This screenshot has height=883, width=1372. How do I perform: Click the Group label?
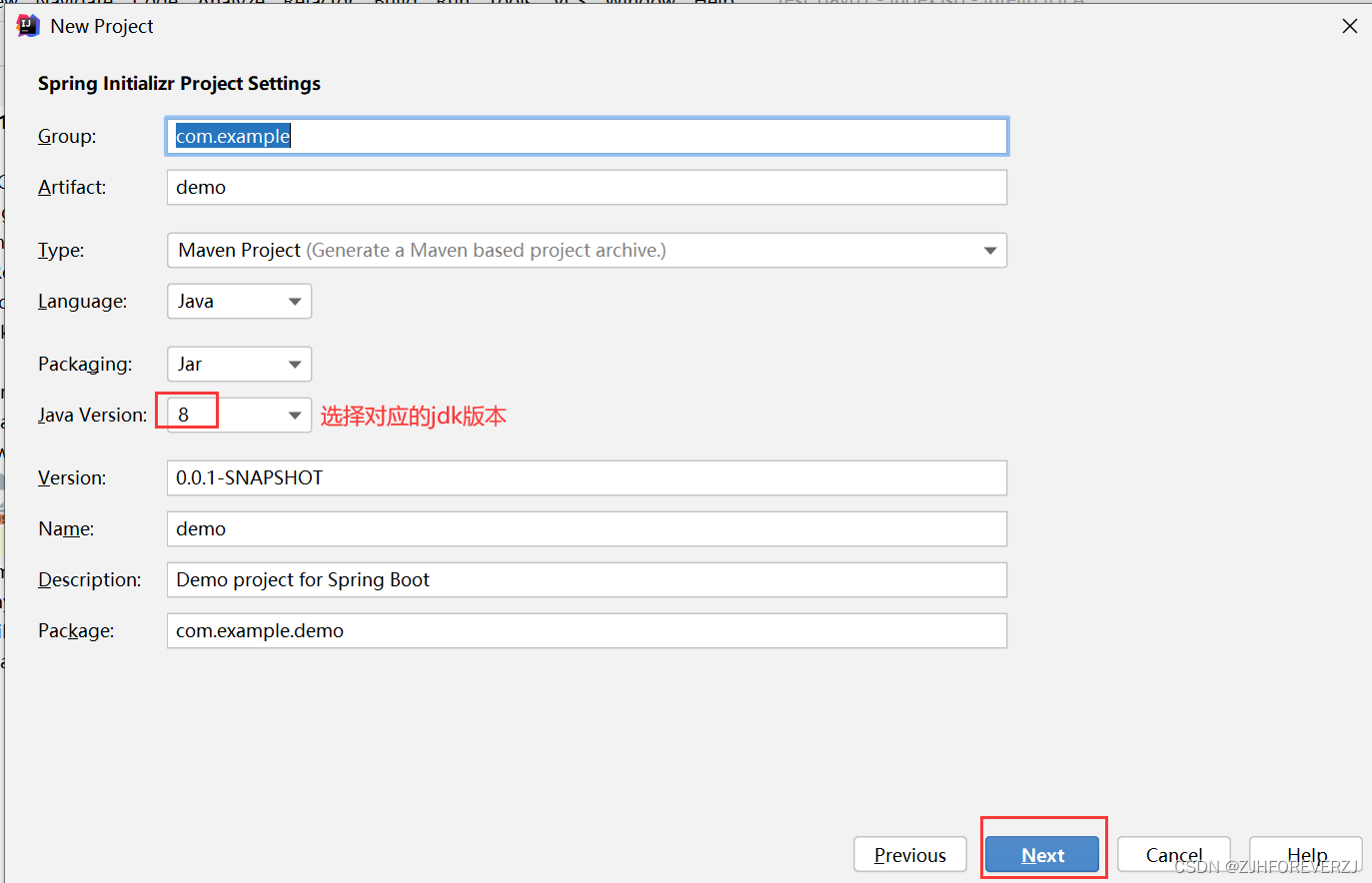(67, 136)
